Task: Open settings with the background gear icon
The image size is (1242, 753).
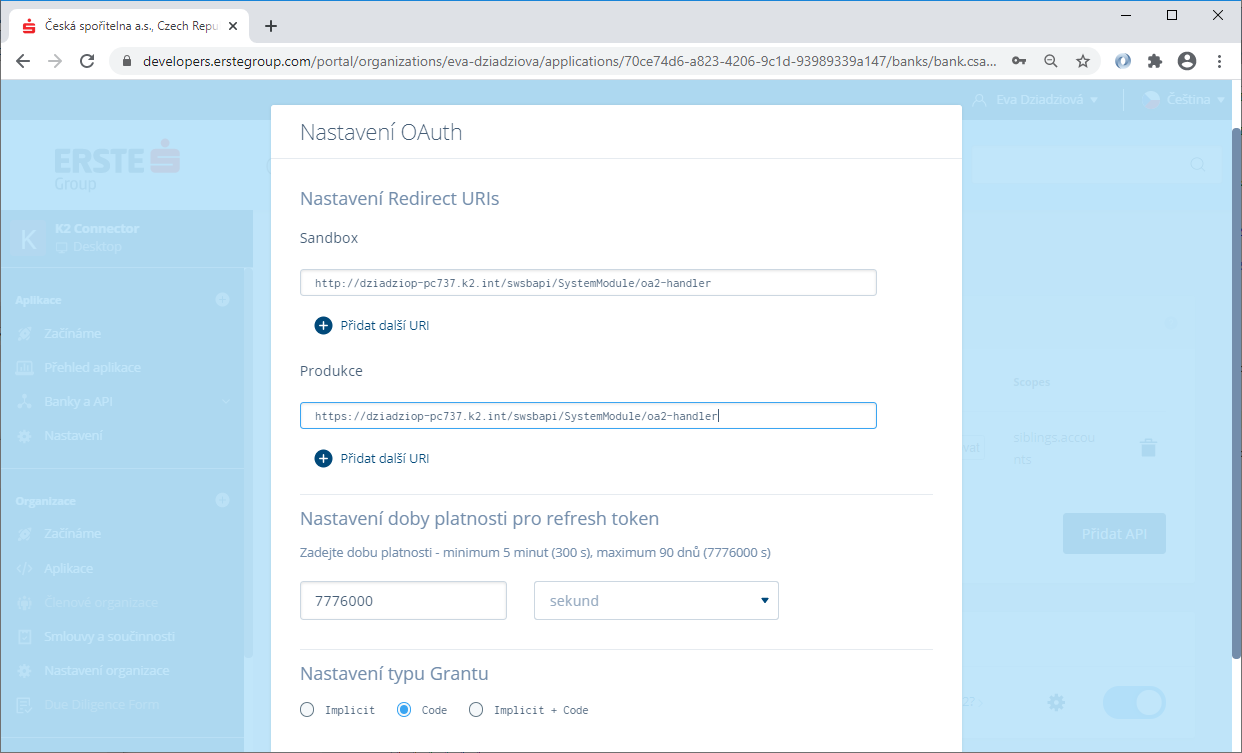Action: coord(1056,702)
